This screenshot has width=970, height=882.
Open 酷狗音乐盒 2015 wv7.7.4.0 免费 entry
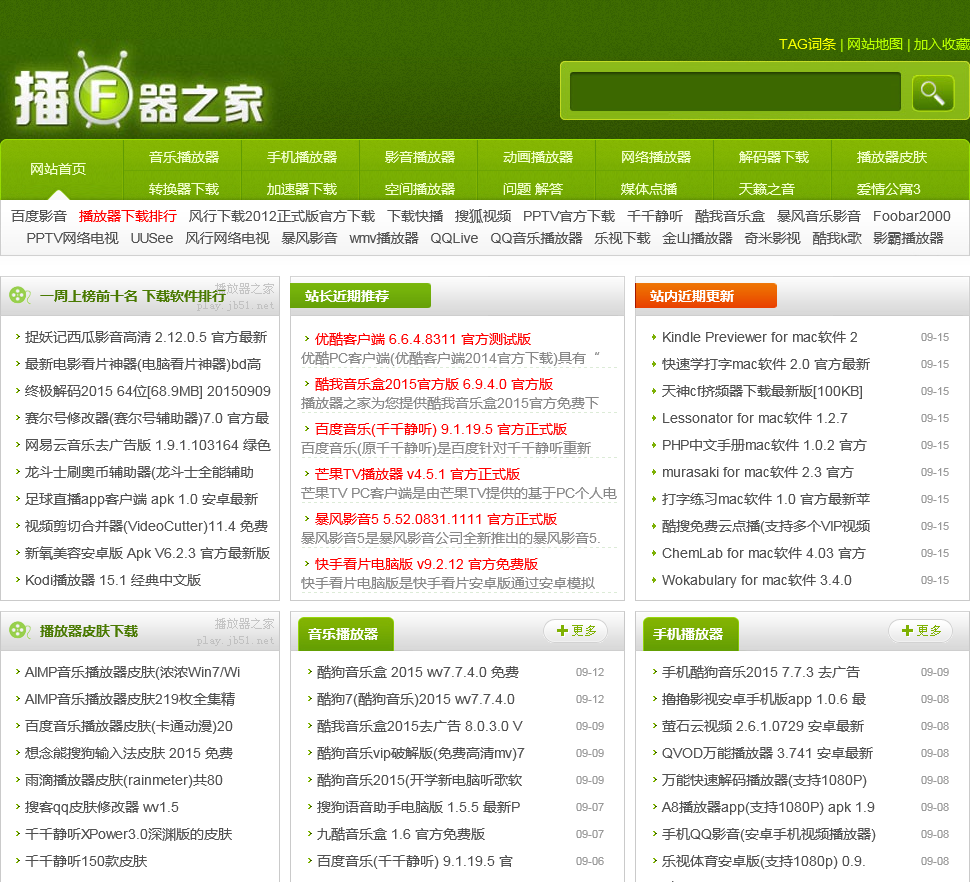[x=418, y=672]
